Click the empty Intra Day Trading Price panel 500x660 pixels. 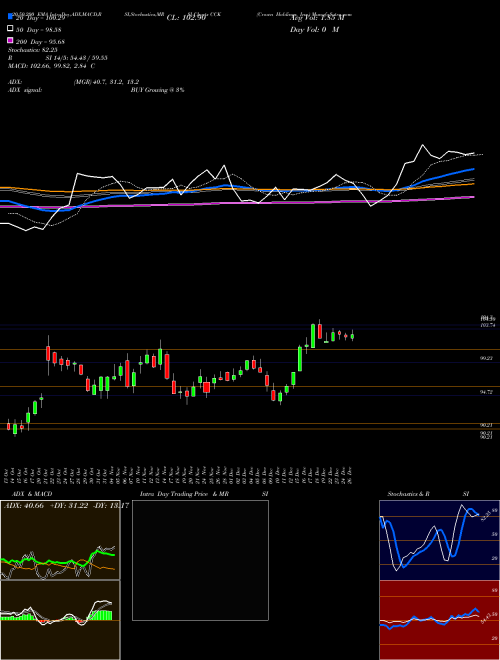(200, 560)
